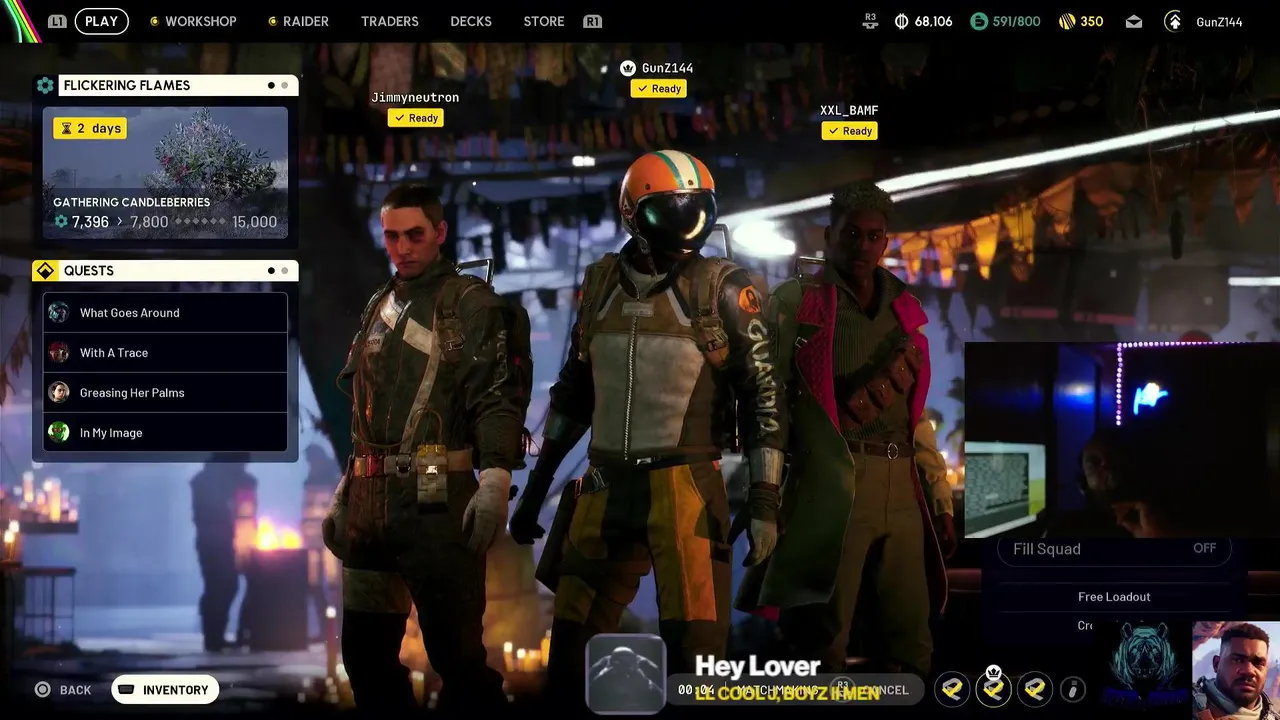Click Ready badge under XXL_BAMF

pyautogui.click(x=850, y=131)
